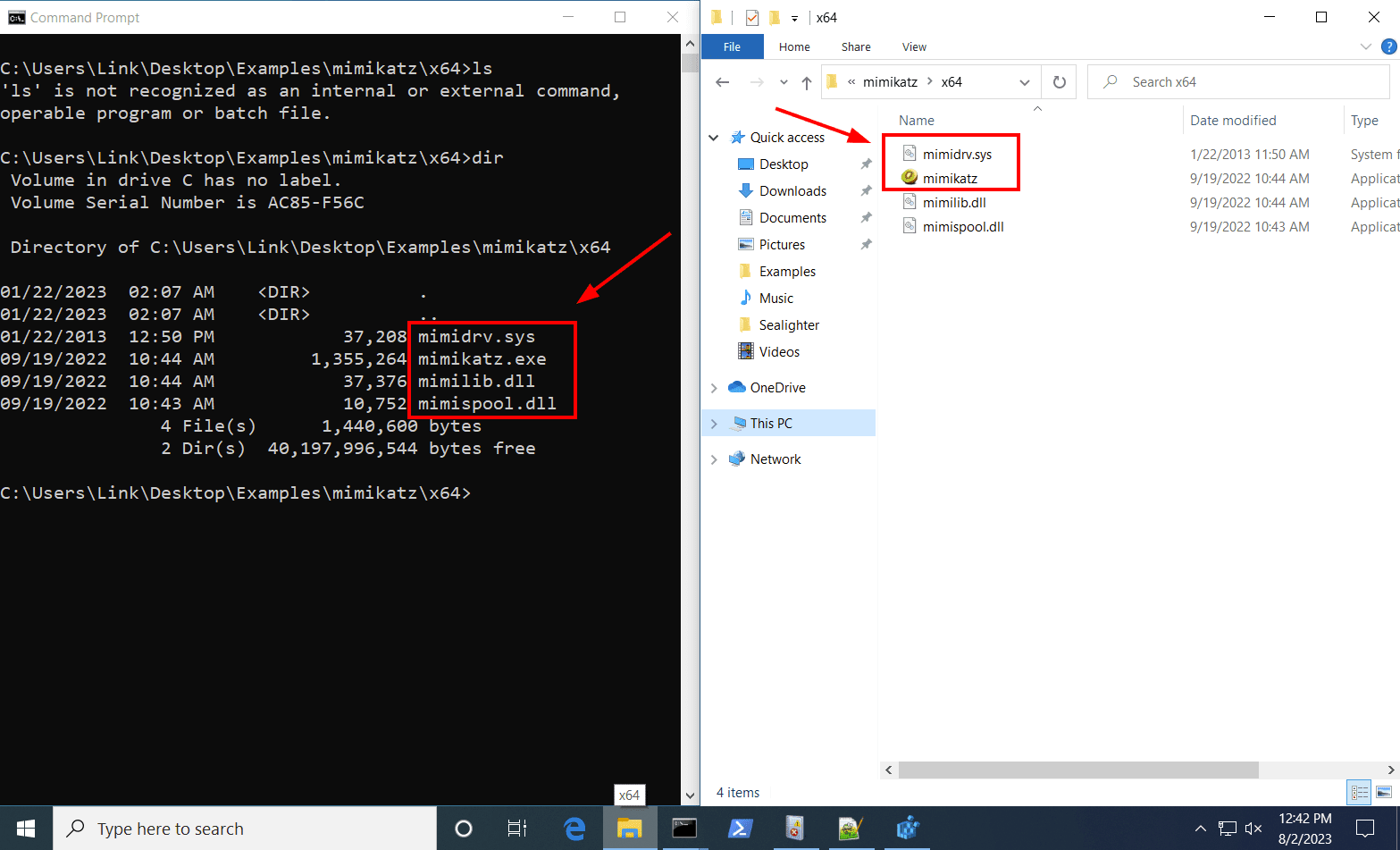This screenshot has height=850, width=1400.
Task: Expand the OneDrive tree node
Action: pyautogui.click(x=714, y=388)
